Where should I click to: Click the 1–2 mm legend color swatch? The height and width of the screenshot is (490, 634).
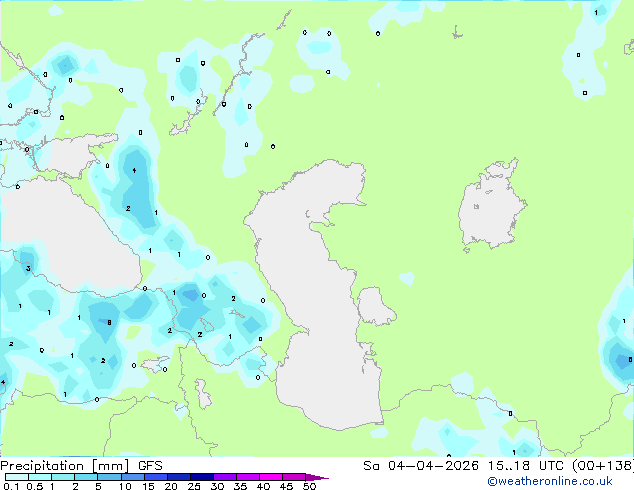coord(63,477)
